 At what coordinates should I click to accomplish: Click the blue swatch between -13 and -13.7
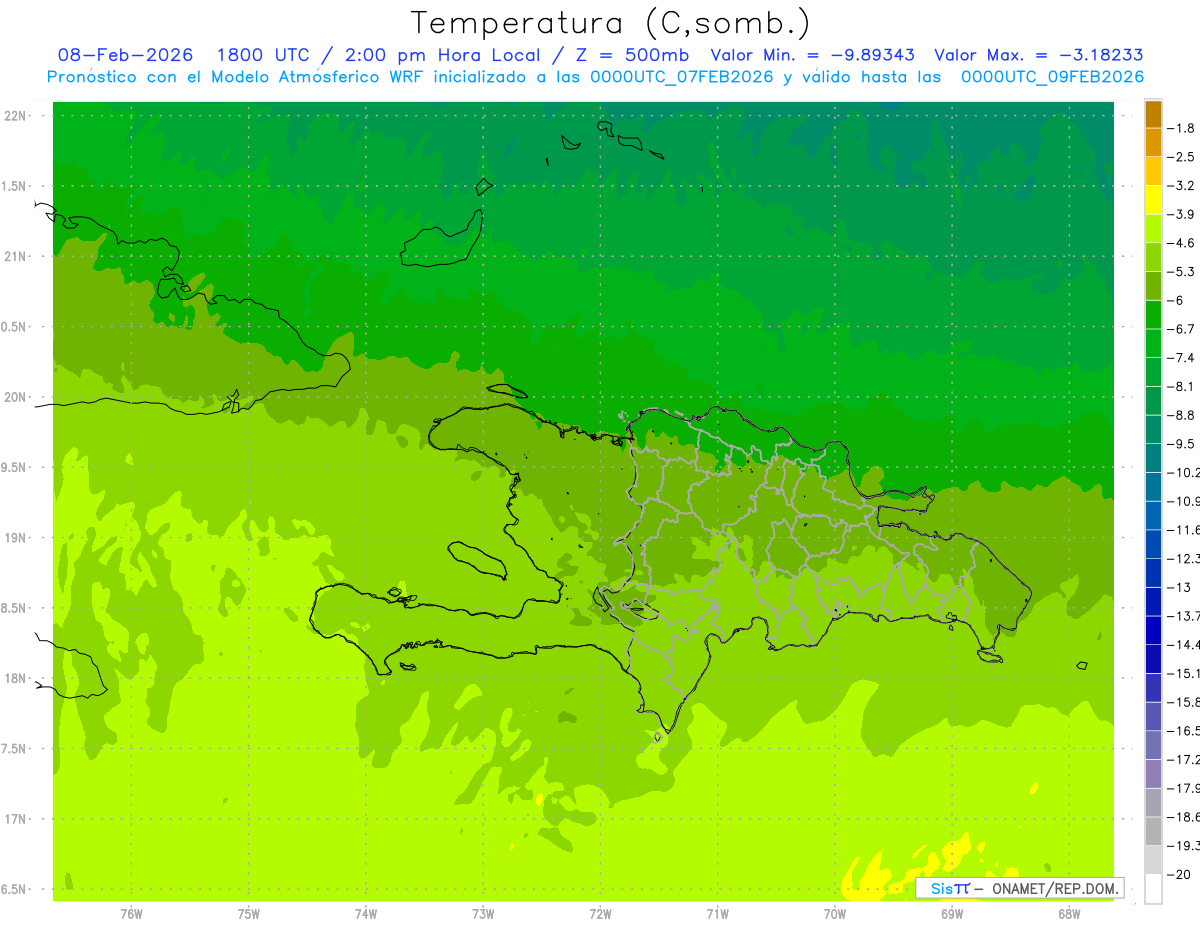[1153, 602]
